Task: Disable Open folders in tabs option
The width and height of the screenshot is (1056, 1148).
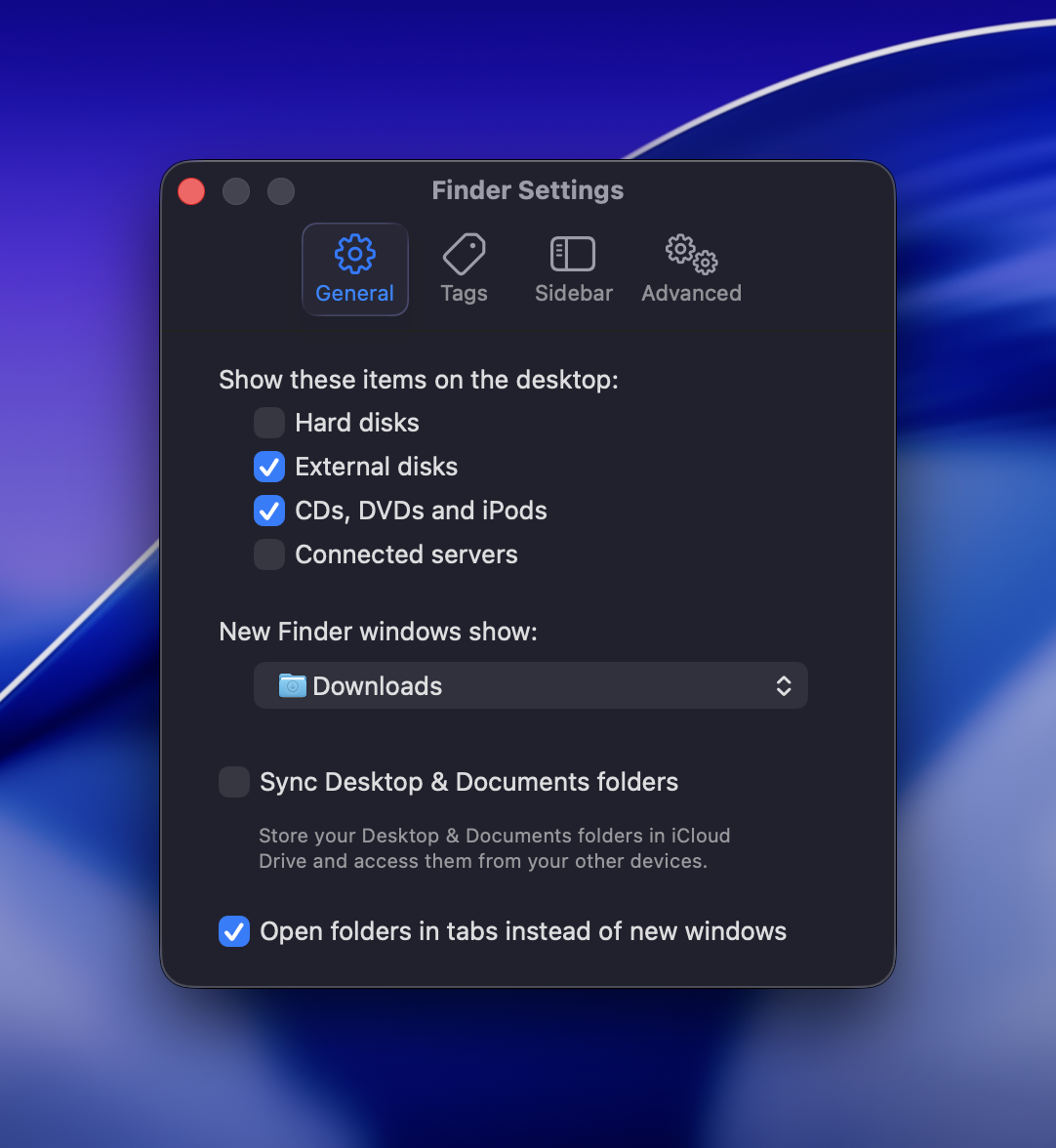Action: coord(234,931)
